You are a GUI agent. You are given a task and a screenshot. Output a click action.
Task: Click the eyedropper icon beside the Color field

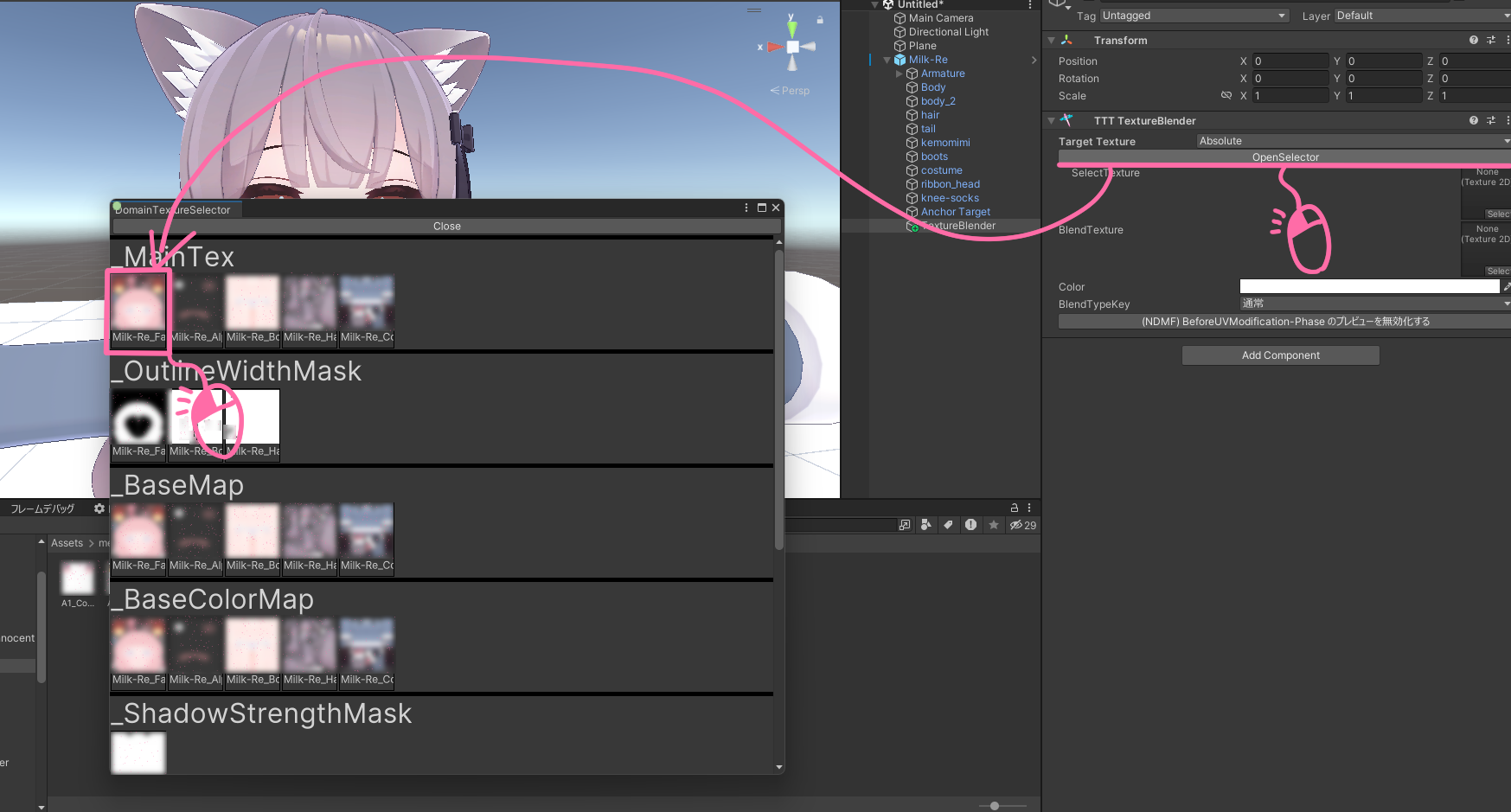(x=1507, y=286)
